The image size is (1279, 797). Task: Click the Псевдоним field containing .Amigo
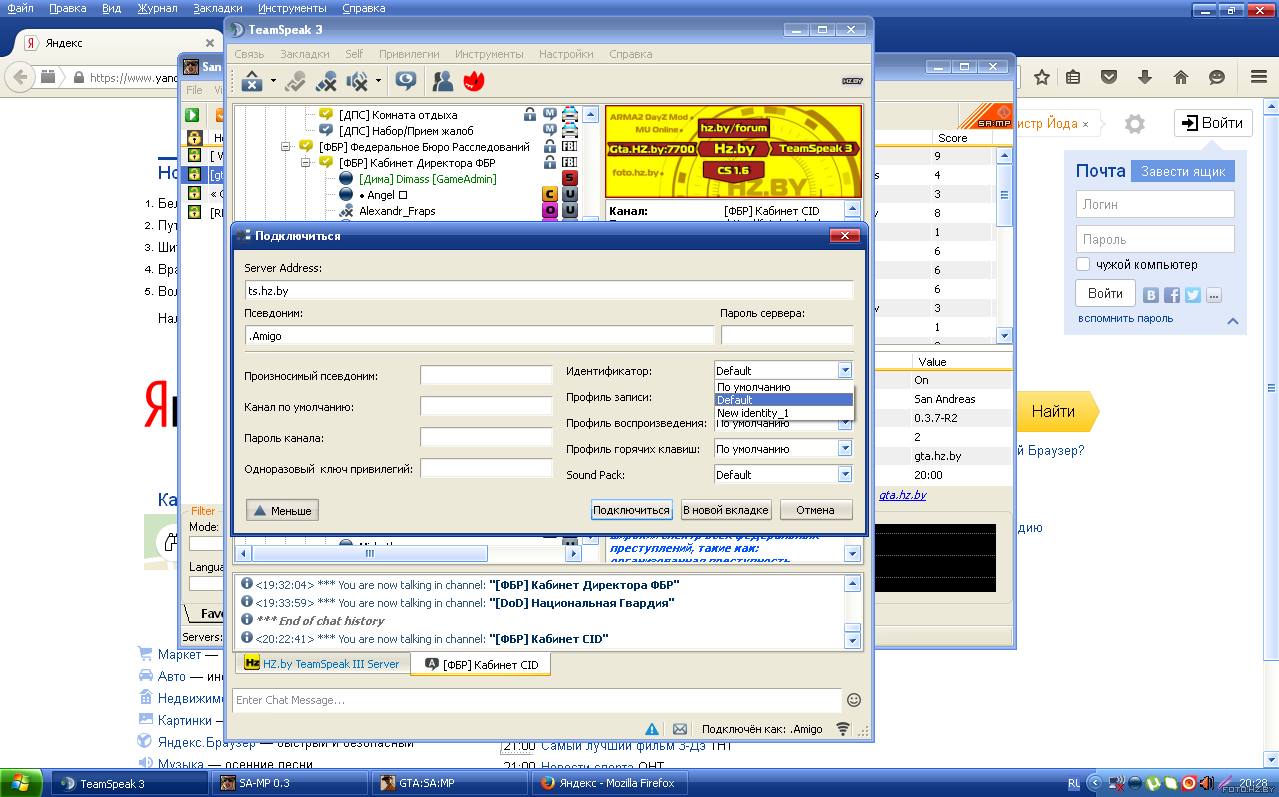click(x=479, y=336)
